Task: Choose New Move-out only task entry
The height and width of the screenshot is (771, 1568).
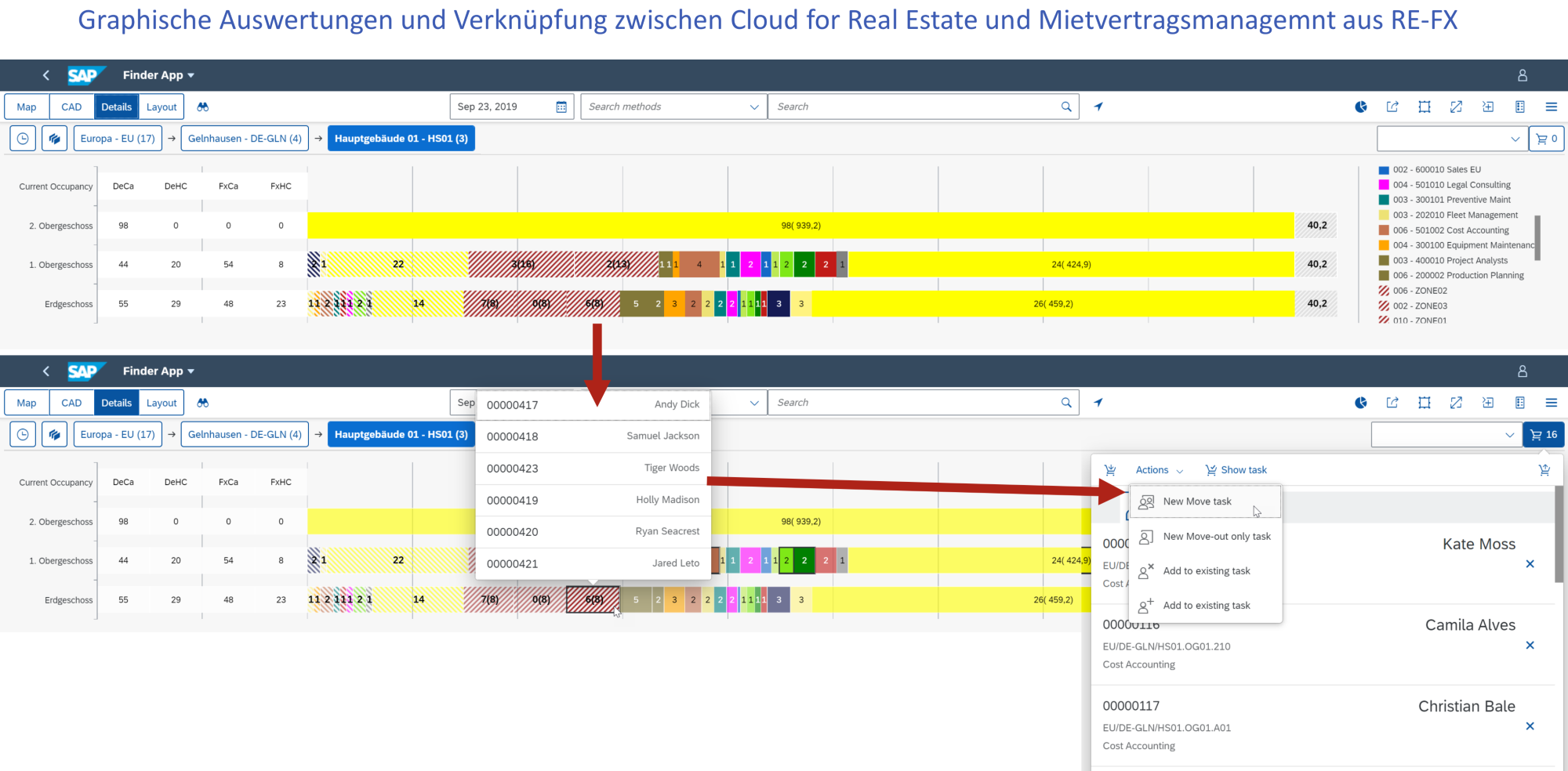Action: (1205, 537)
